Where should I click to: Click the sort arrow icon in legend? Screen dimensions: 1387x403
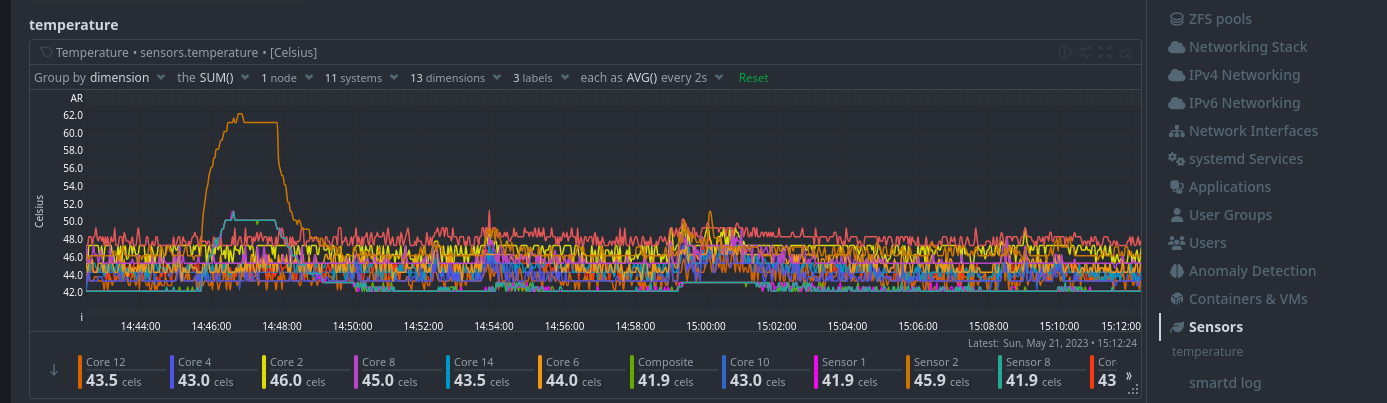[54, 370]
